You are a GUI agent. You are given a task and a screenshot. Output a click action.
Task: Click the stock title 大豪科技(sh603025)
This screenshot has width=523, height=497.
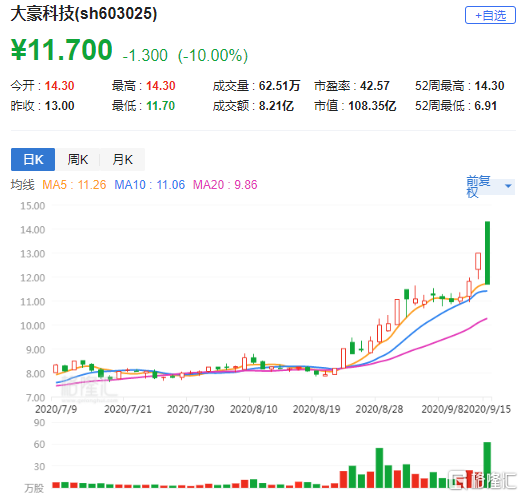84,14
